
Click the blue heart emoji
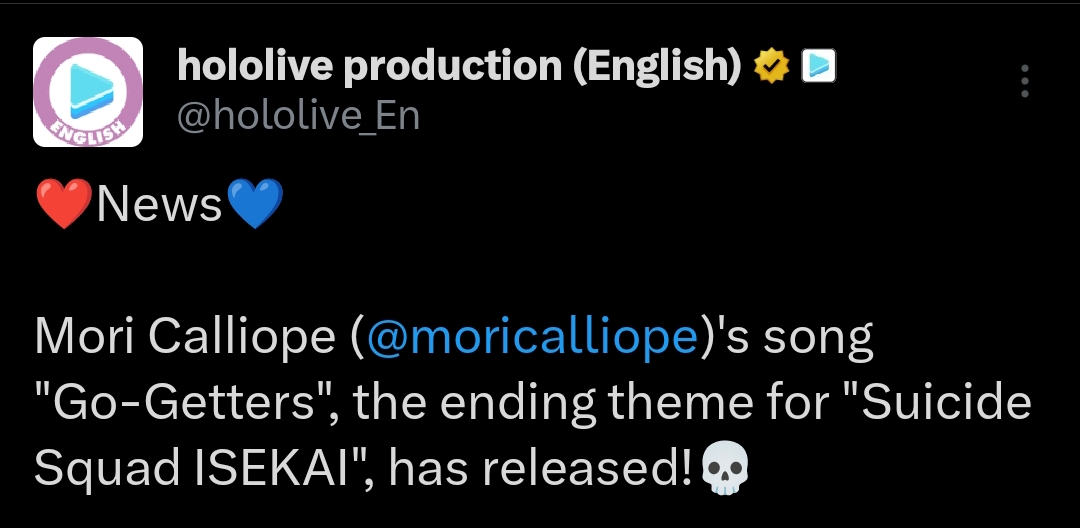(x=255, y=205)
